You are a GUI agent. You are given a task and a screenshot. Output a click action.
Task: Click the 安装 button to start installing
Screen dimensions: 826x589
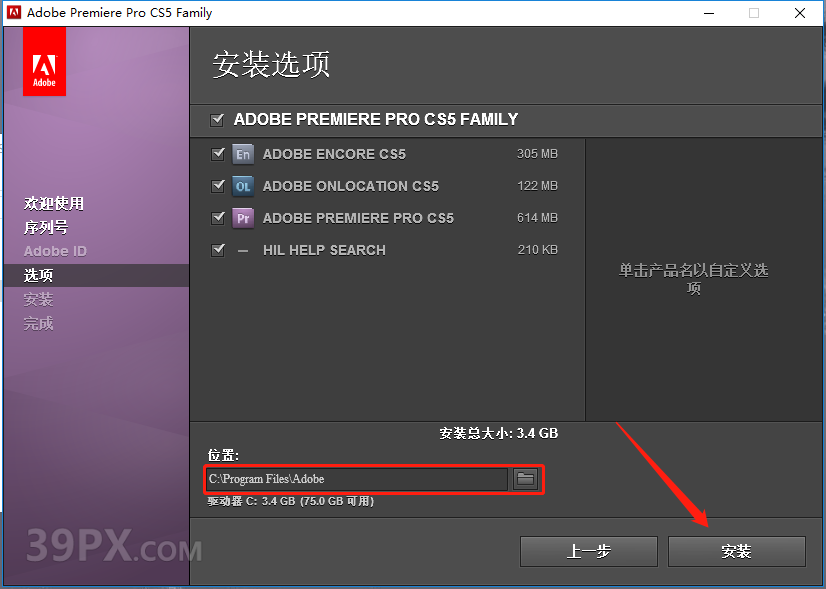click(737, 551)
